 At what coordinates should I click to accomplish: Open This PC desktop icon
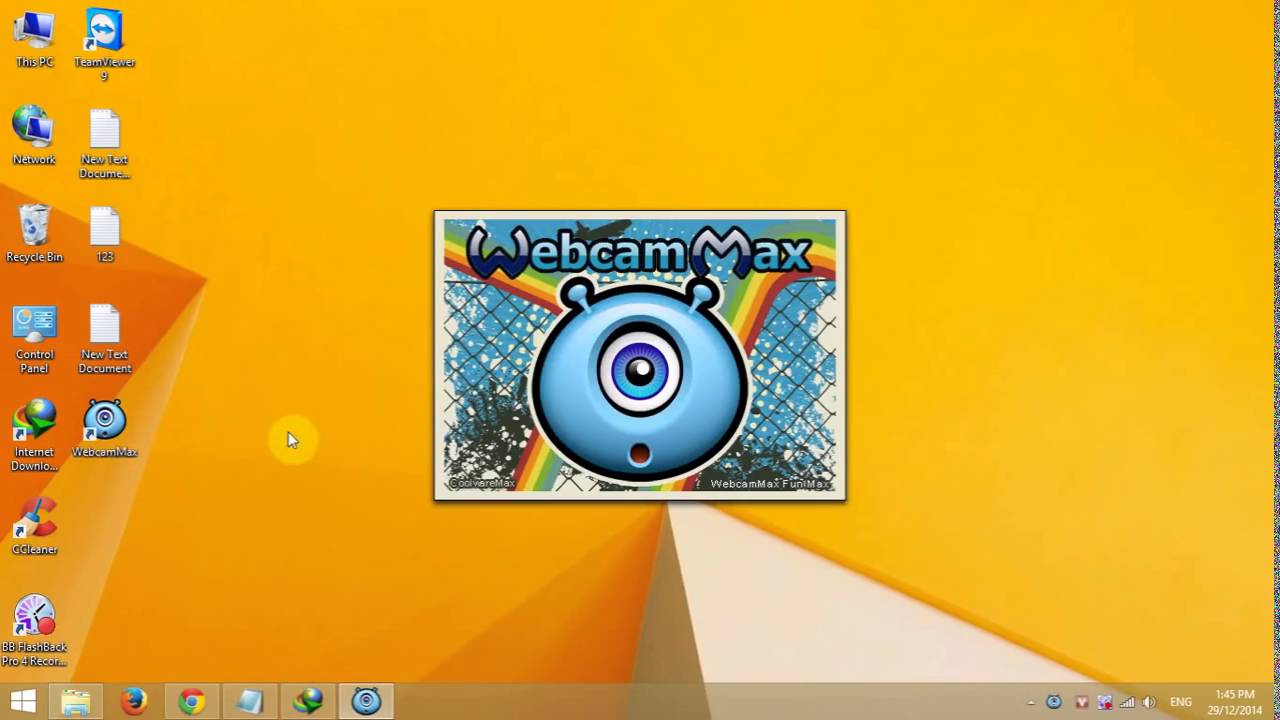(x=34, y=40)
